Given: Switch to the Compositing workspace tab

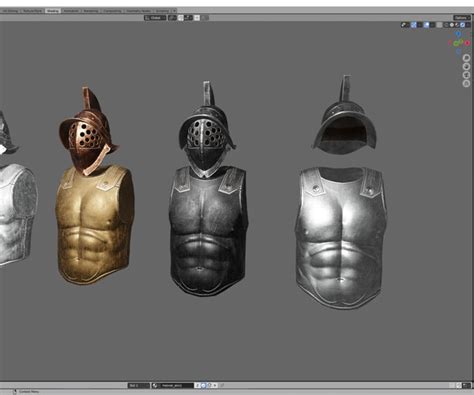Looking at the screenshot, I should point(112,11).
